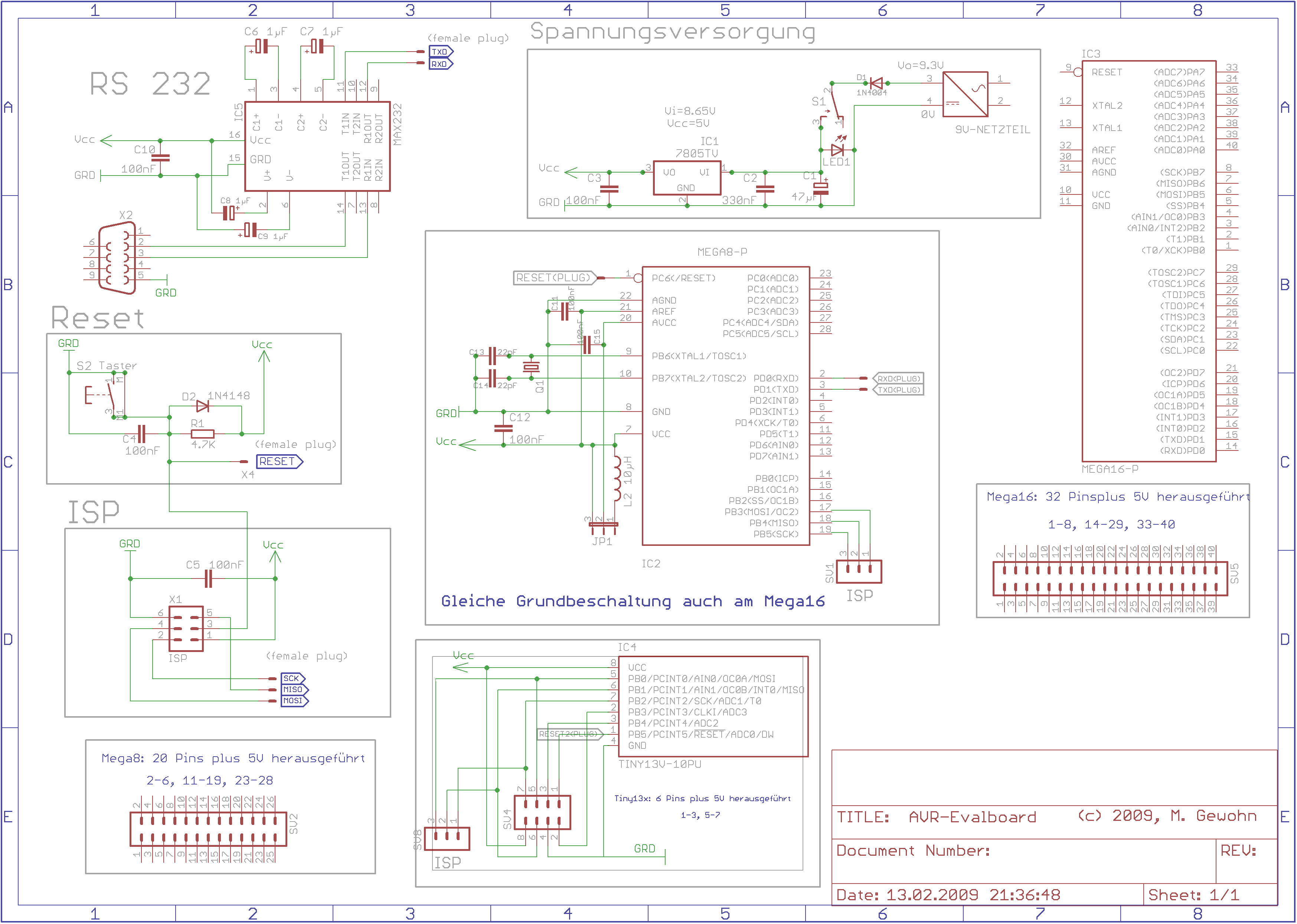Image resolution: width=1297 pixels, height=924 pixels.
Task: Select the X2 DB9 connector symbol
Action: click(117, 258)
